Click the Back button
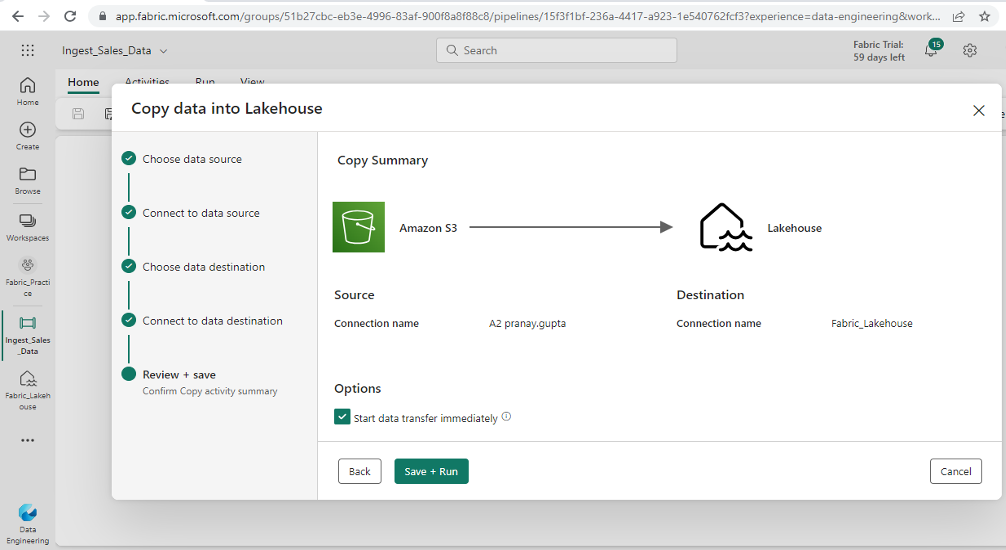This screenshot has width=1006, height=550. point(359,471)
